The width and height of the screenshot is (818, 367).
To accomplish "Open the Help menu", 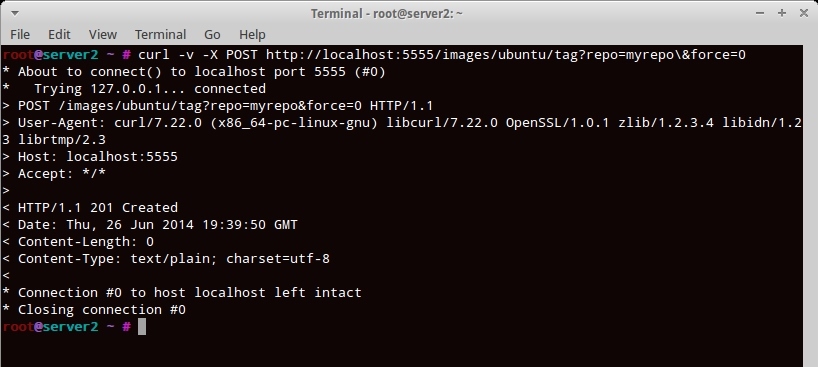I will [252, 34].
